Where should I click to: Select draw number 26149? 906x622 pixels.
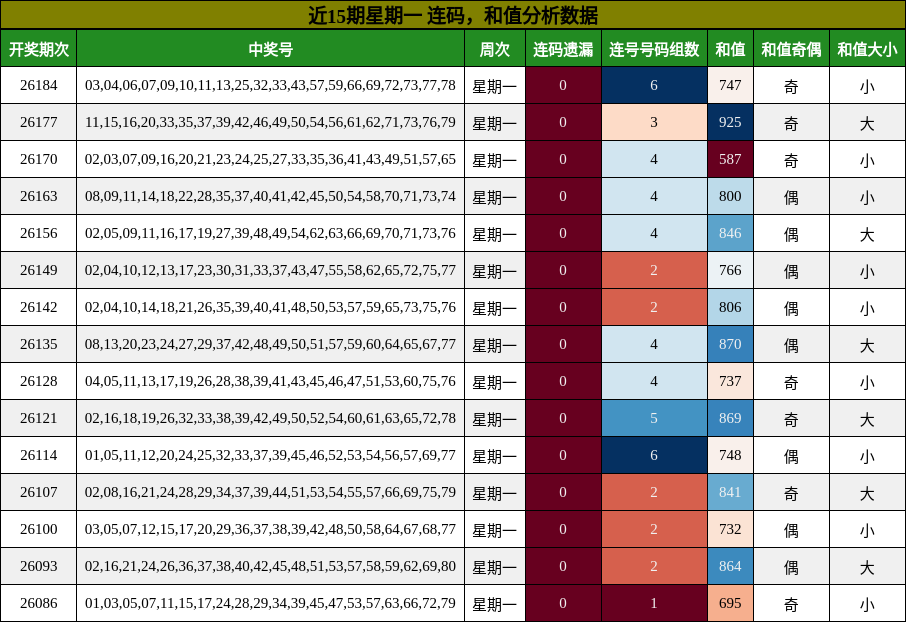39,271
